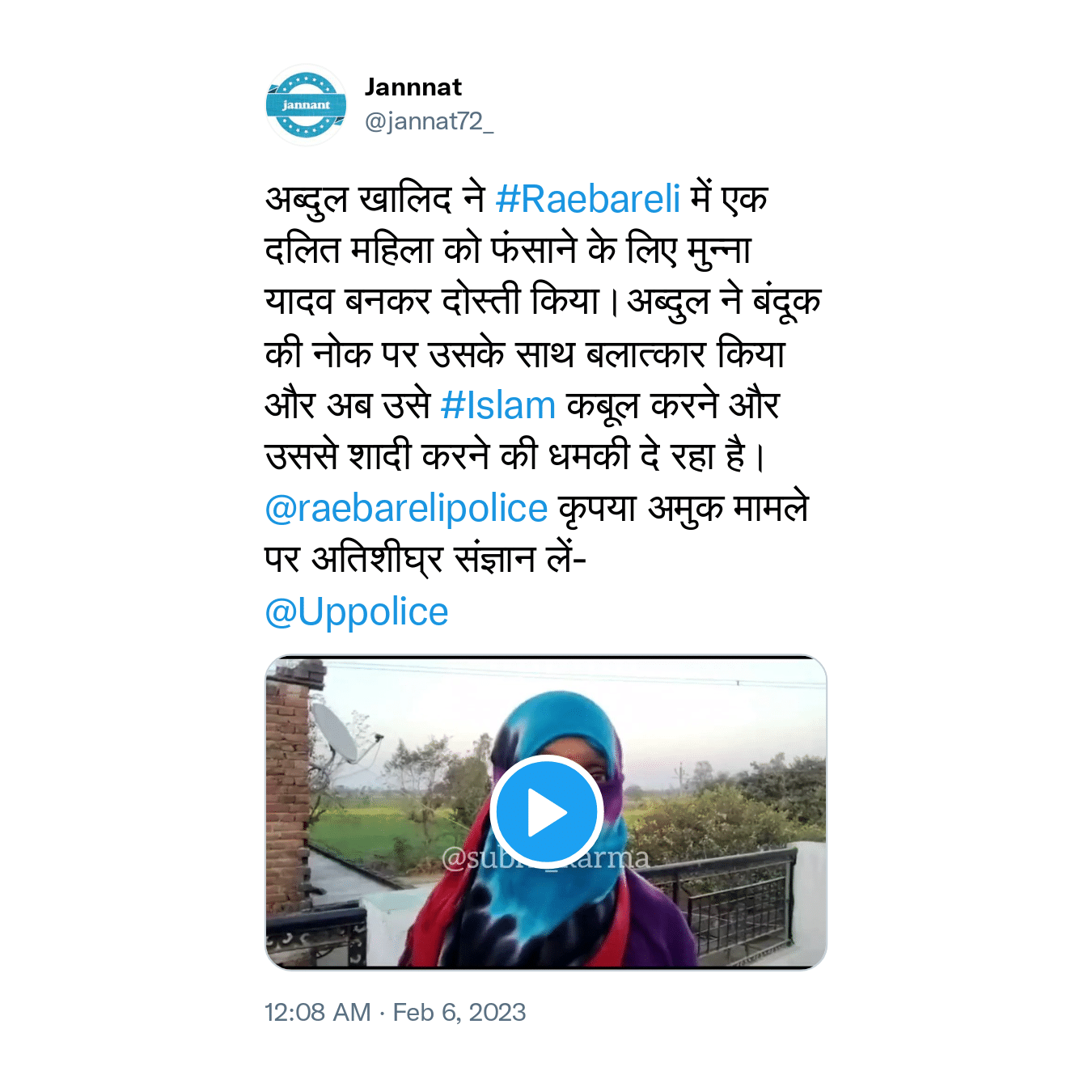
Task: Open the Jannnat profile avatar
Action: (x=306, y=105)
